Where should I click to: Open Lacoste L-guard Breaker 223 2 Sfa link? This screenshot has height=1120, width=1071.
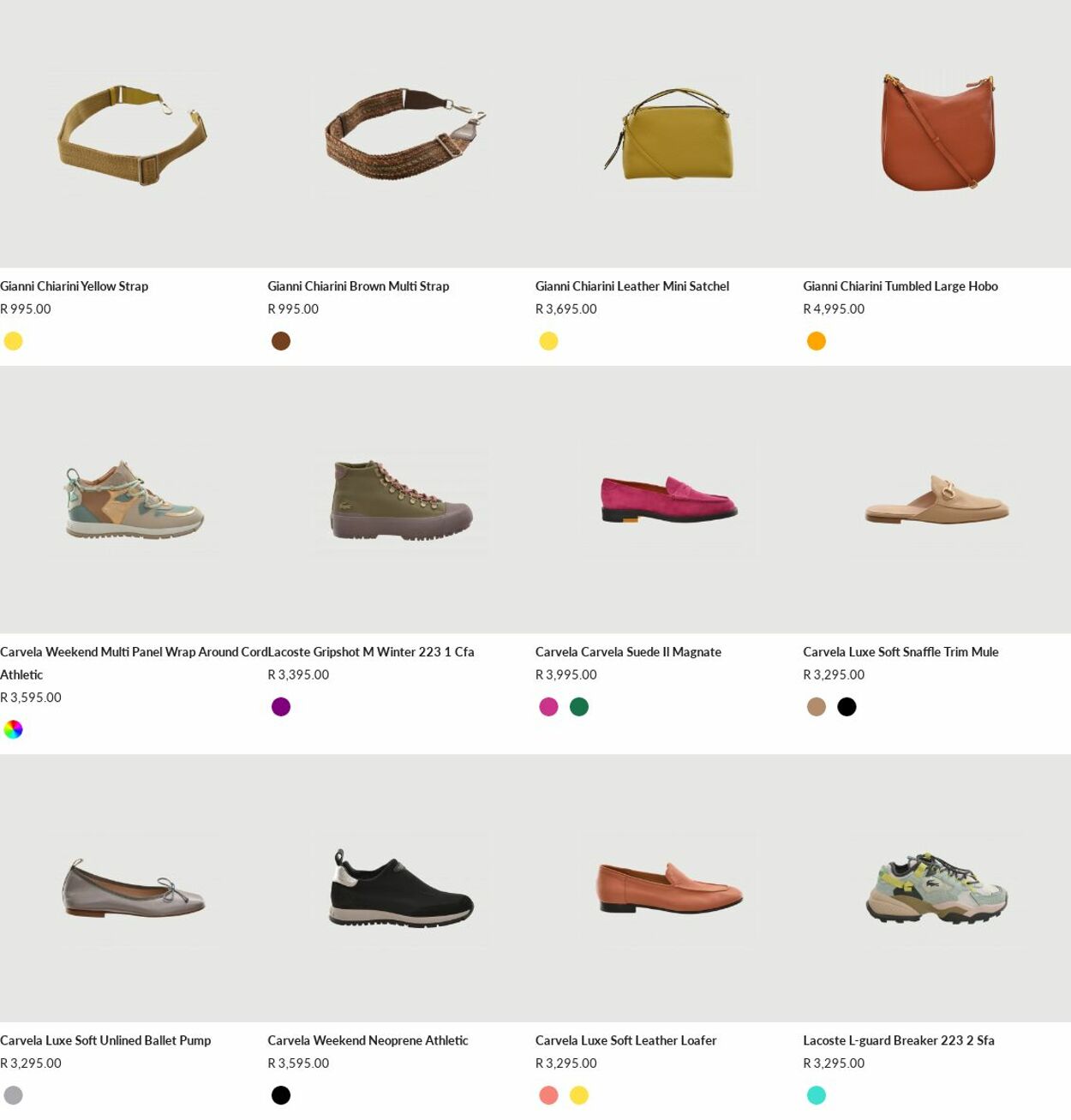click(899, 1040)
